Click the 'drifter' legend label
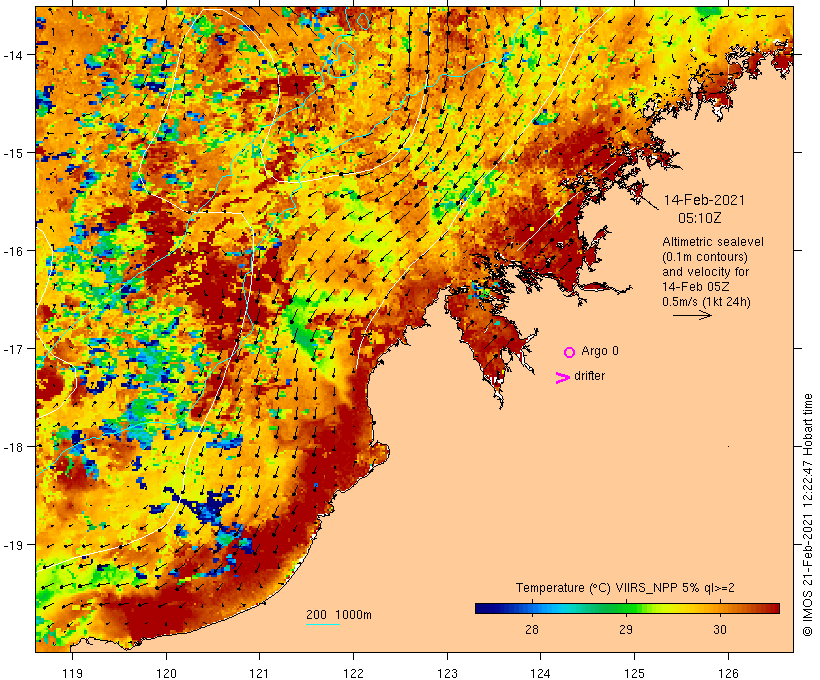Screen dimensions: 820x680 (x=589, y=376)
